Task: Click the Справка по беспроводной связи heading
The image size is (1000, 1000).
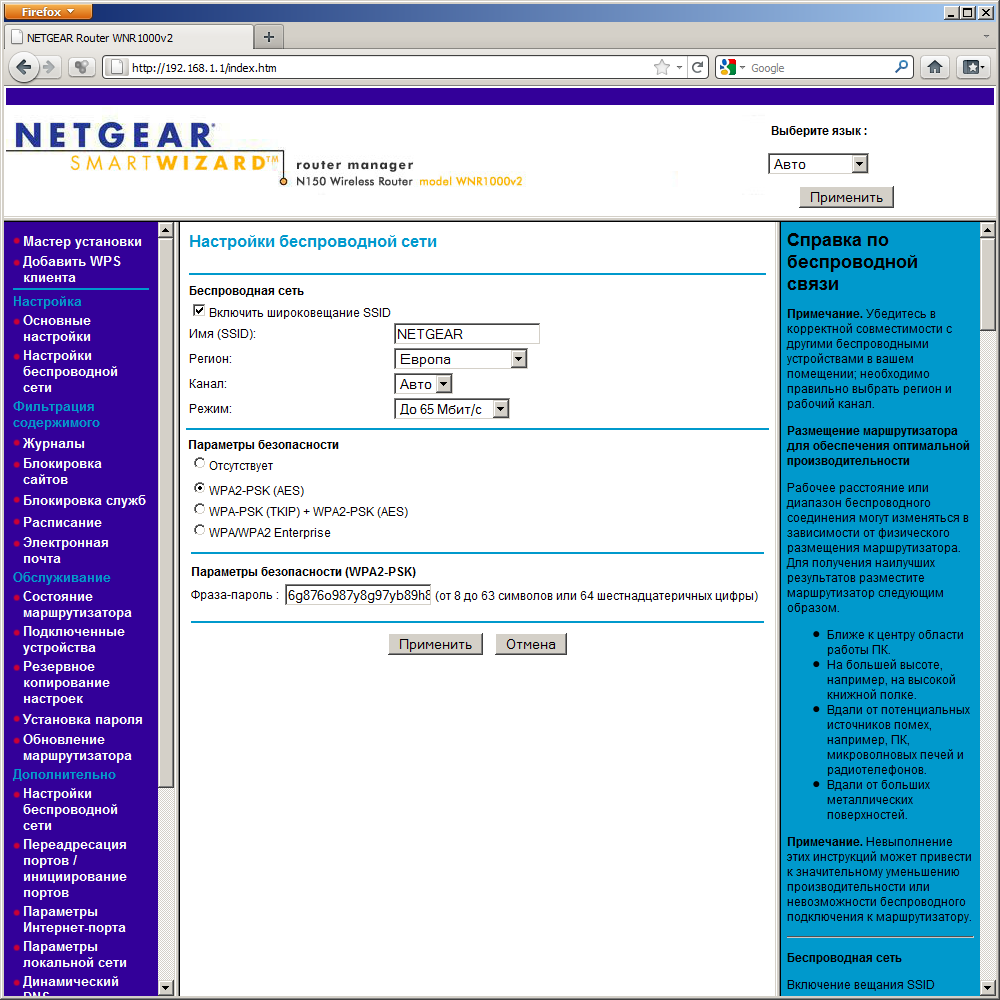Action: [853, 262]
